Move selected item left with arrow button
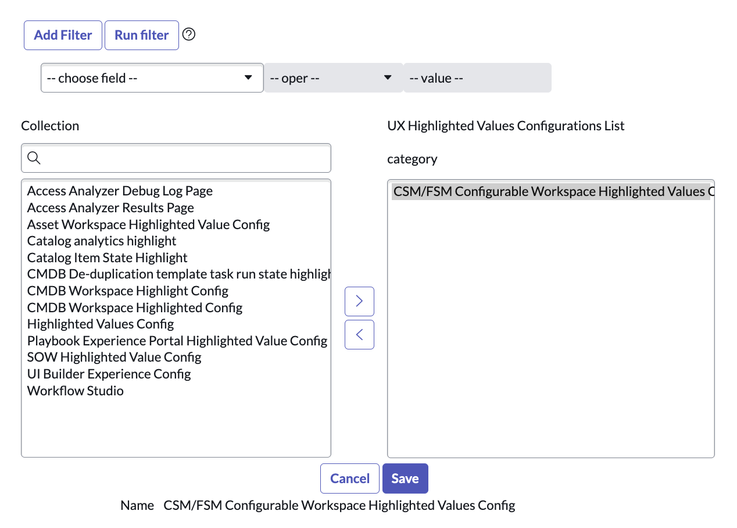Screen dimensions: 737x528 click(x=359, y=335)
